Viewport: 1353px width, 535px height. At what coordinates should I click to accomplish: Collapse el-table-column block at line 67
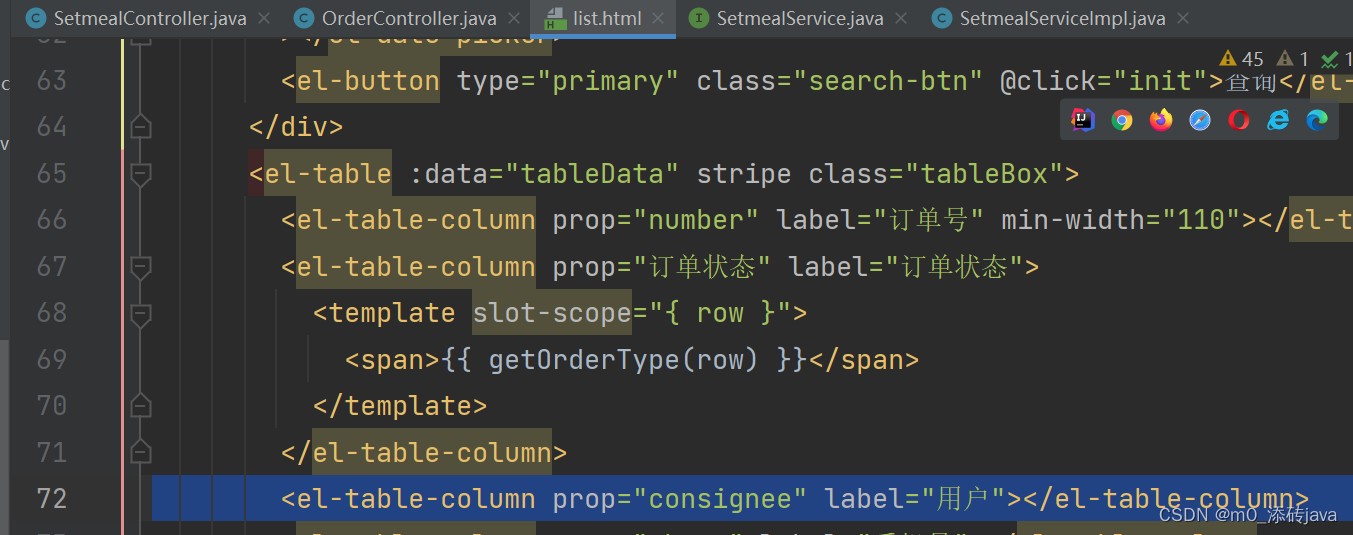(x=141, y=267)
